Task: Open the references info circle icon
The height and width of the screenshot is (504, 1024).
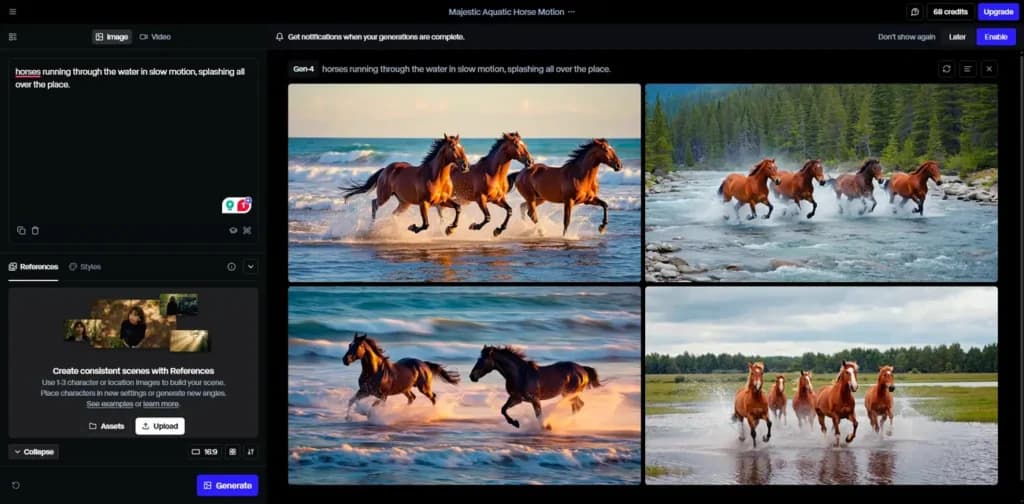Action: pyautogui.click(x=231, y=266)
